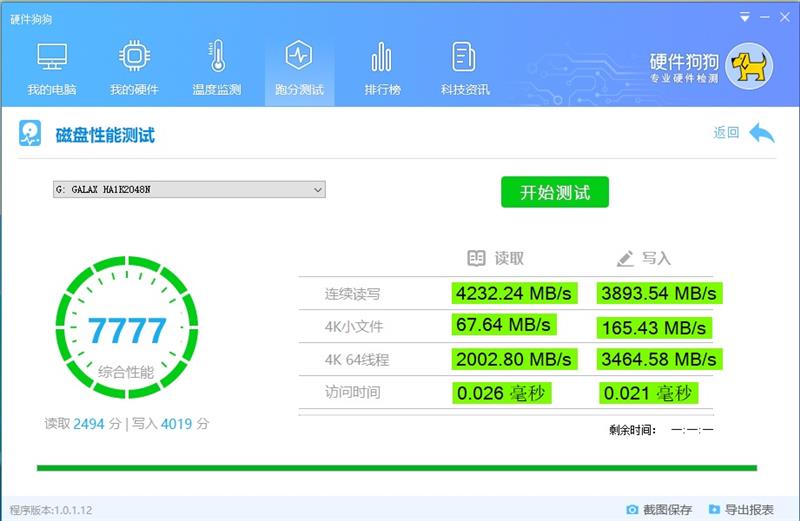
Task: Click the 写入 4019 分 score text
Action: 171,424
